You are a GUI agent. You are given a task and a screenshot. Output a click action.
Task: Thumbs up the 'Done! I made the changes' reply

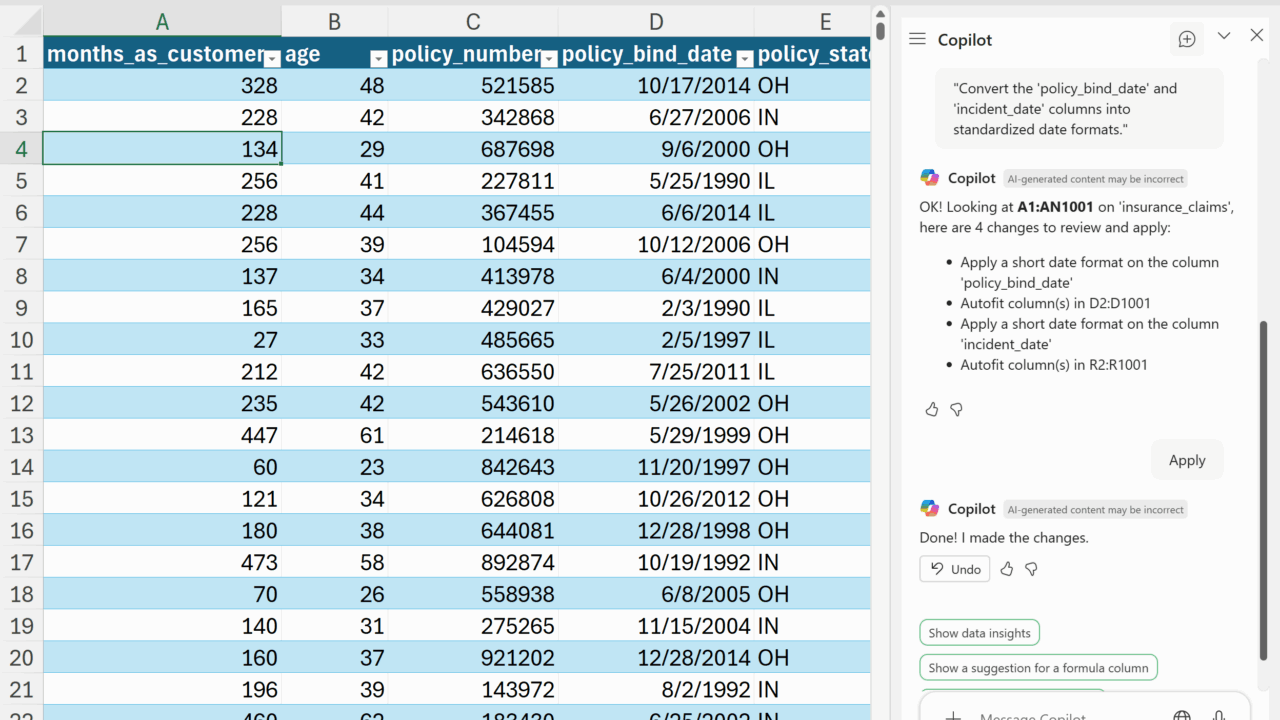[1007, 569]
